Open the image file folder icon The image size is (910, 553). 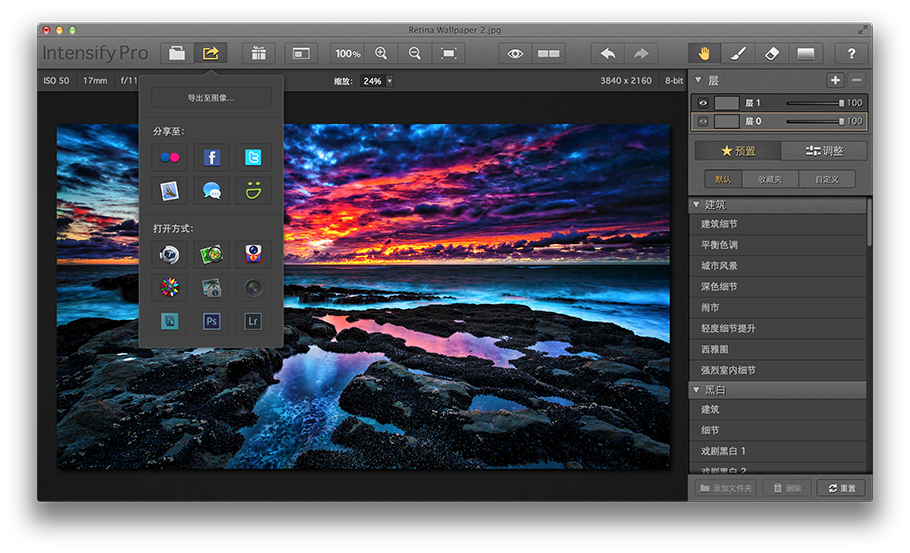[177, 53]
